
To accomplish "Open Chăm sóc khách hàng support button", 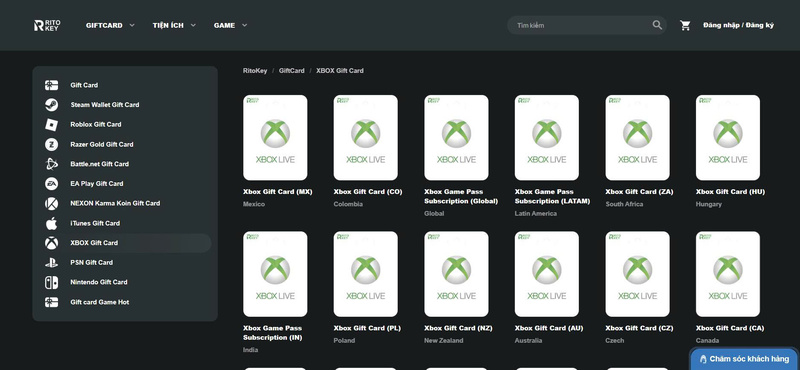I will tap(745, 359).
